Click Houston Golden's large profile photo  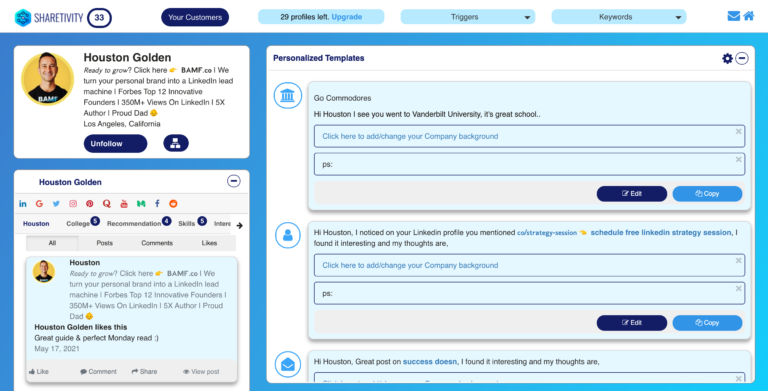[x=48, y=79]
